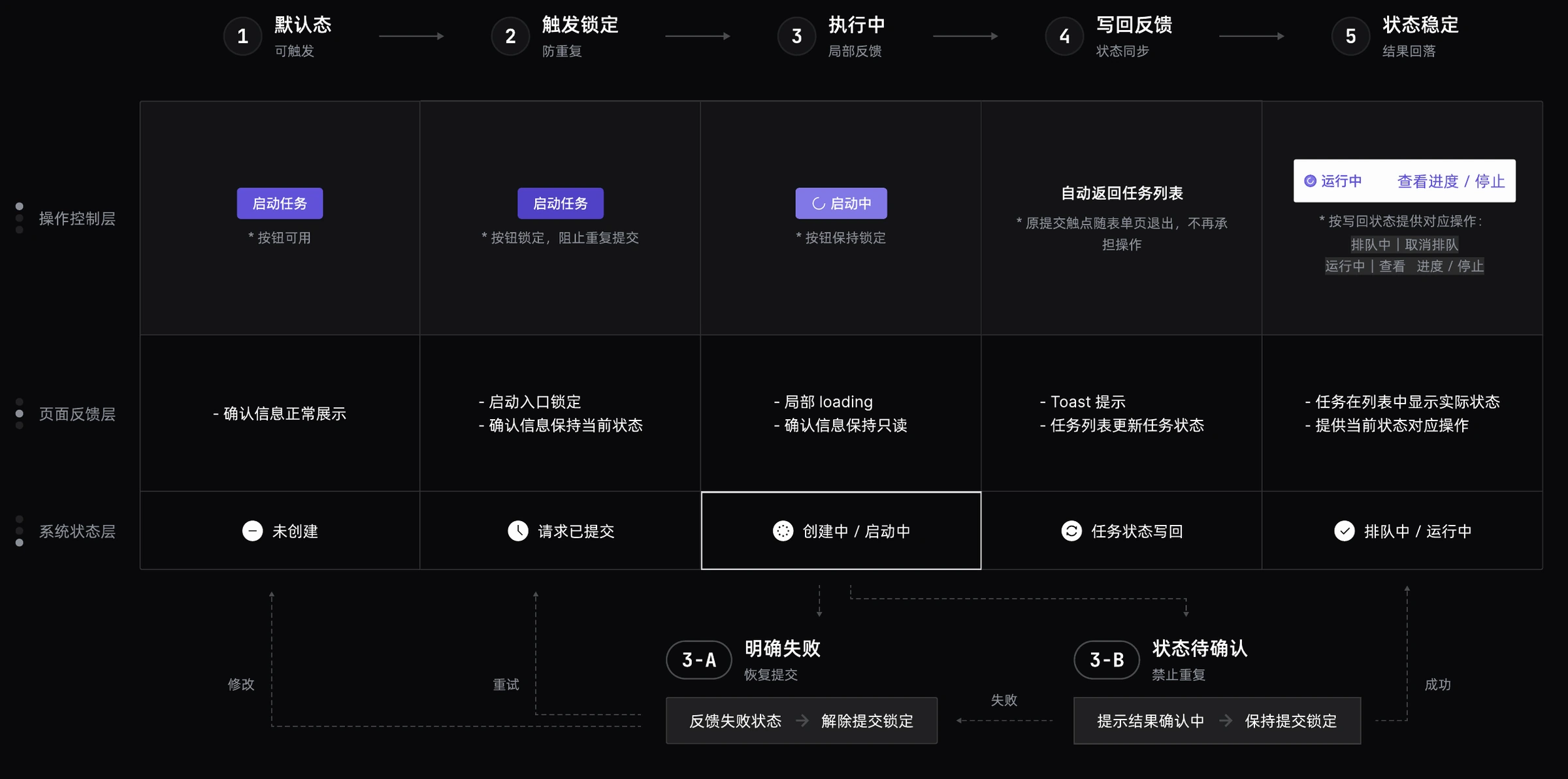
Task: Click the - Toast 提示 line
Action: coord(1083,402)
